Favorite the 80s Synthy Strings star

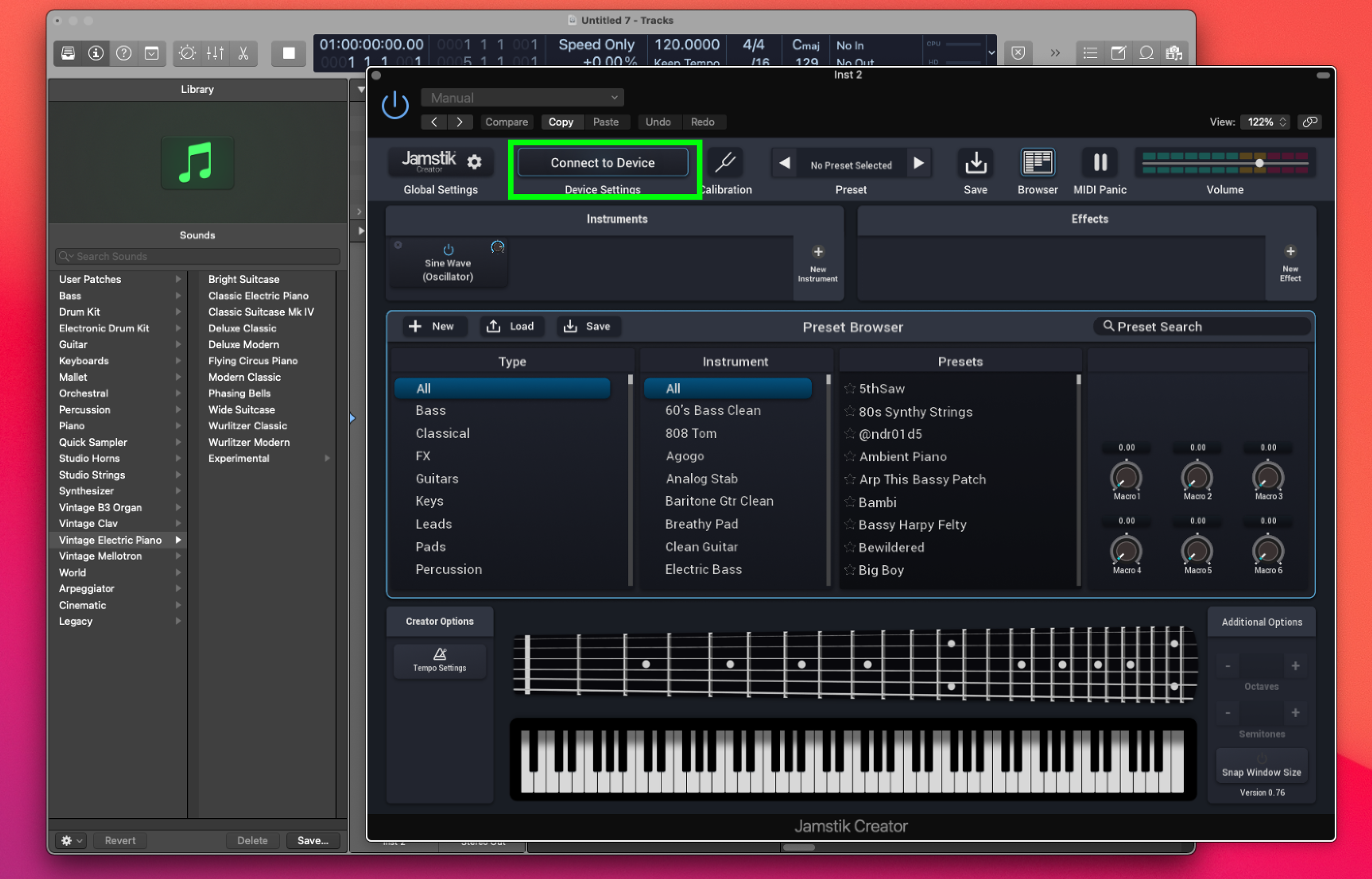coord(849,411)
